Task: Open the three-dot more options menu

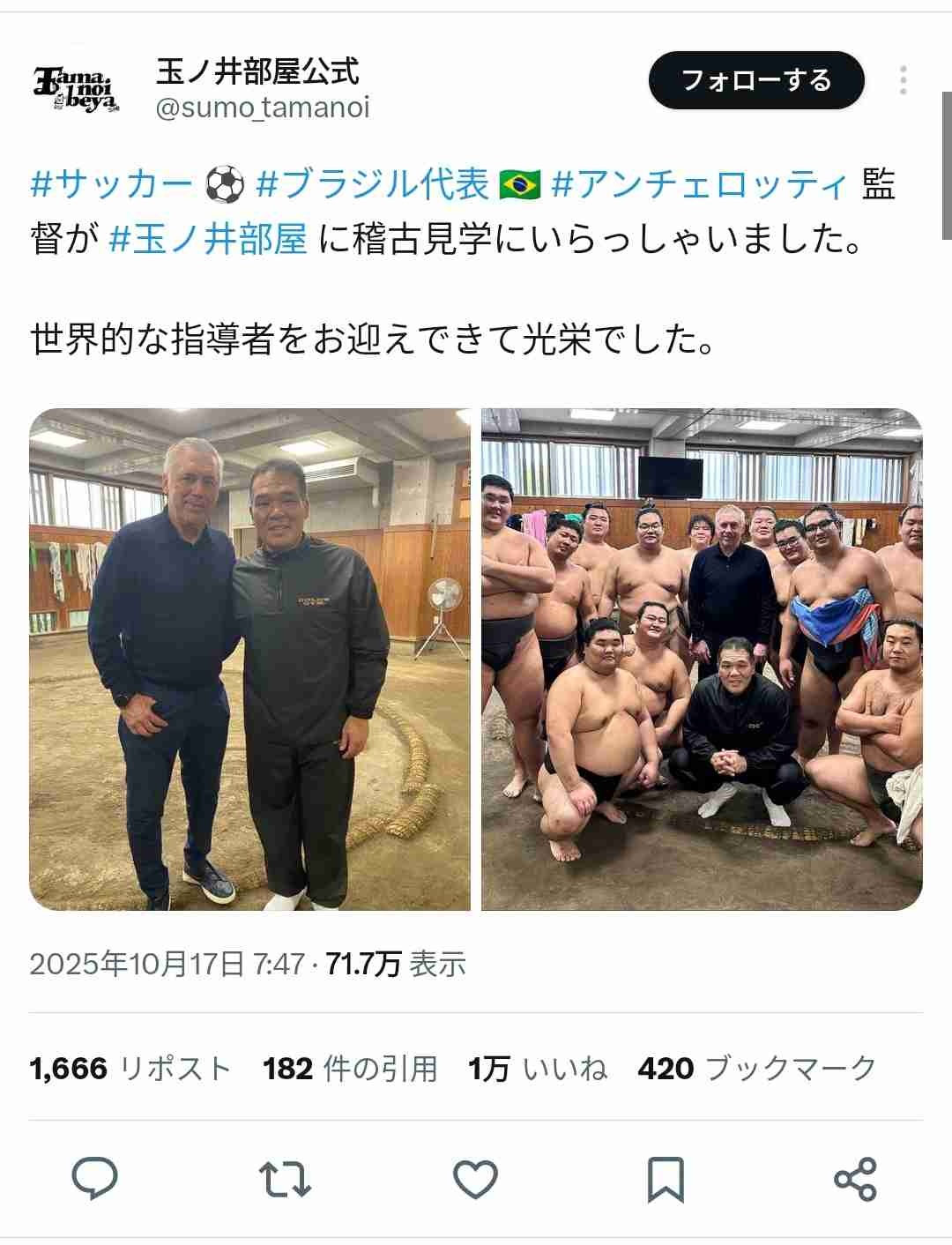Action: pos(904,80)
